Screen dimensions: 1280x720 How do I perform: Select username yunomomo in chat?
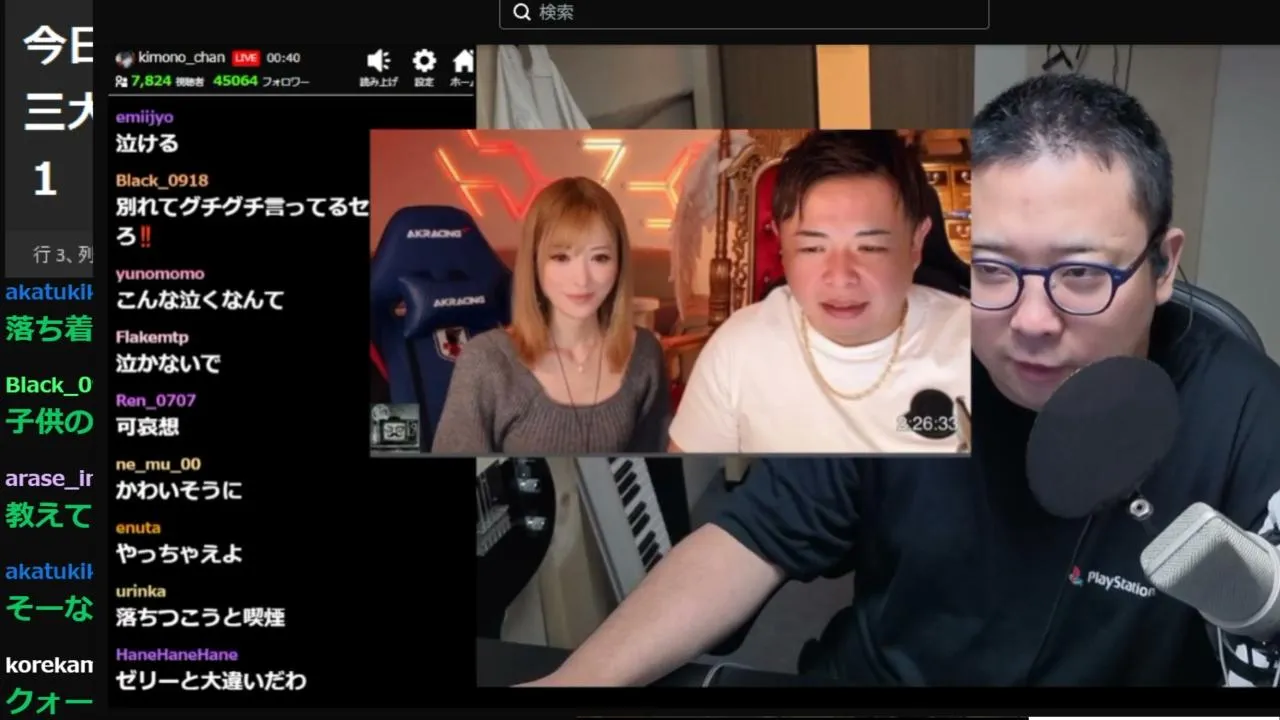[160, 274]
